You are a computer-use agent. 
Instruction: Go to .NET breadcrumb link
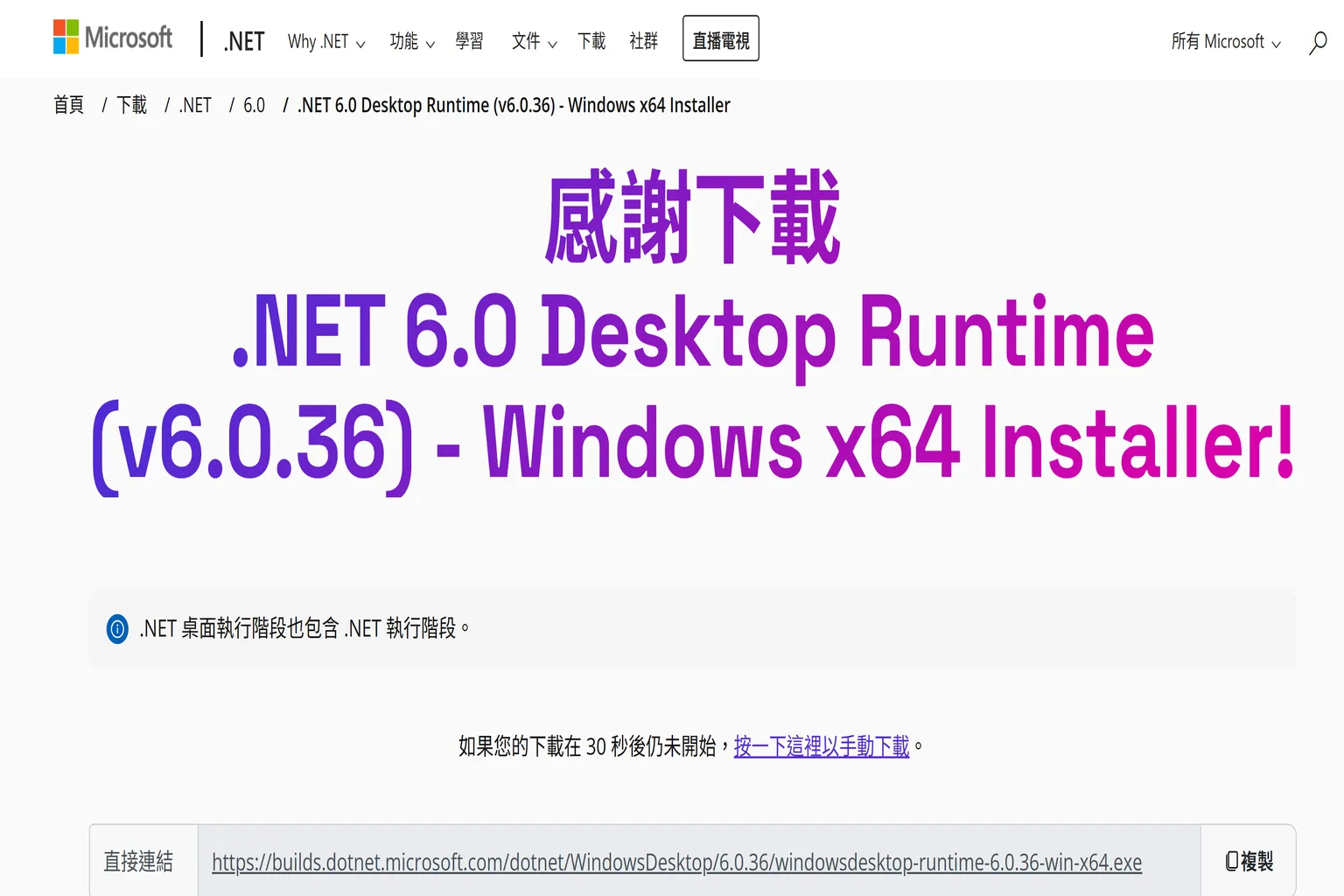[195, 105]
